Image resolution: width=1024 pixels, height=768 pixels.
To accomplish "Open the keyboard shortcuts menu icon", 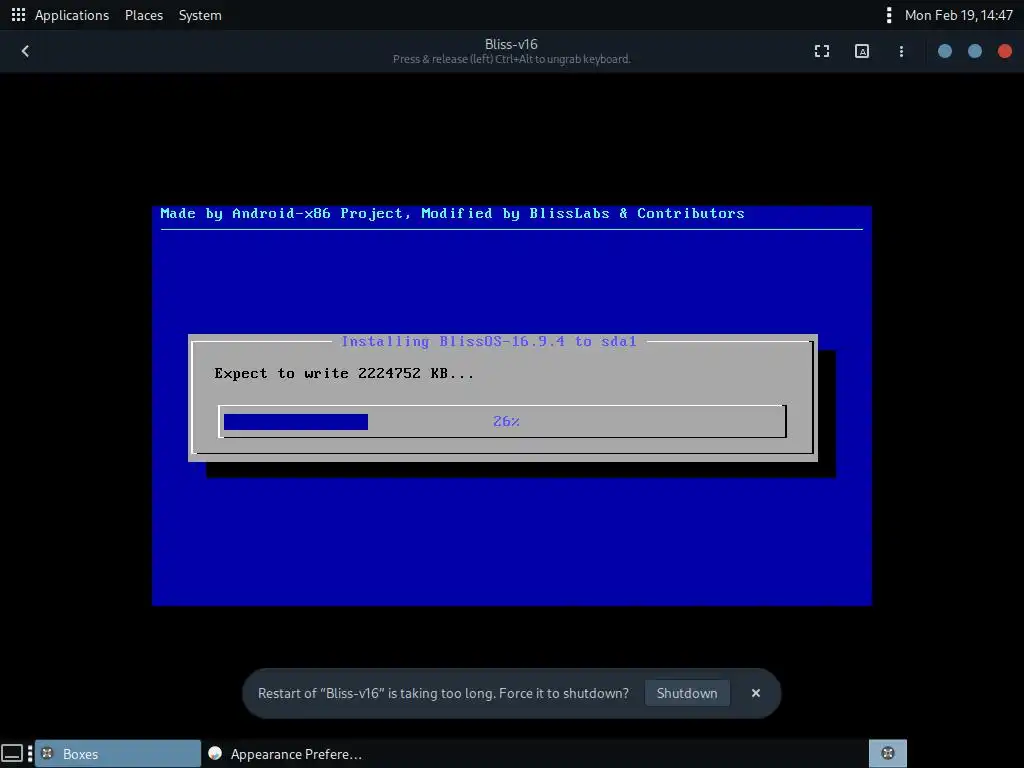I will click(x=861, y=51).
